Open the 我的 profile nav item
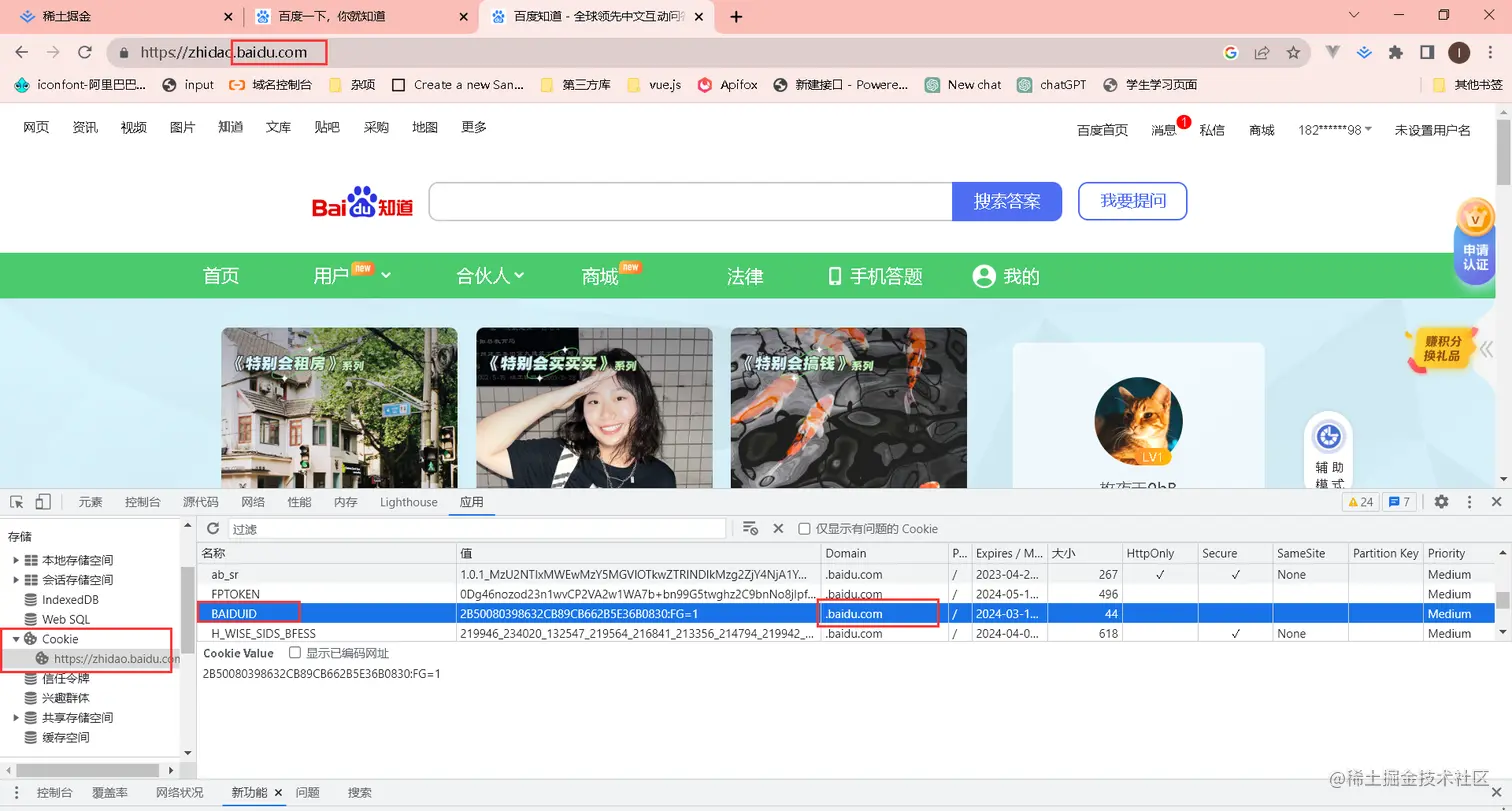Image resolution: width=1512 pixels, height=811 pixels. point(1006,276)
